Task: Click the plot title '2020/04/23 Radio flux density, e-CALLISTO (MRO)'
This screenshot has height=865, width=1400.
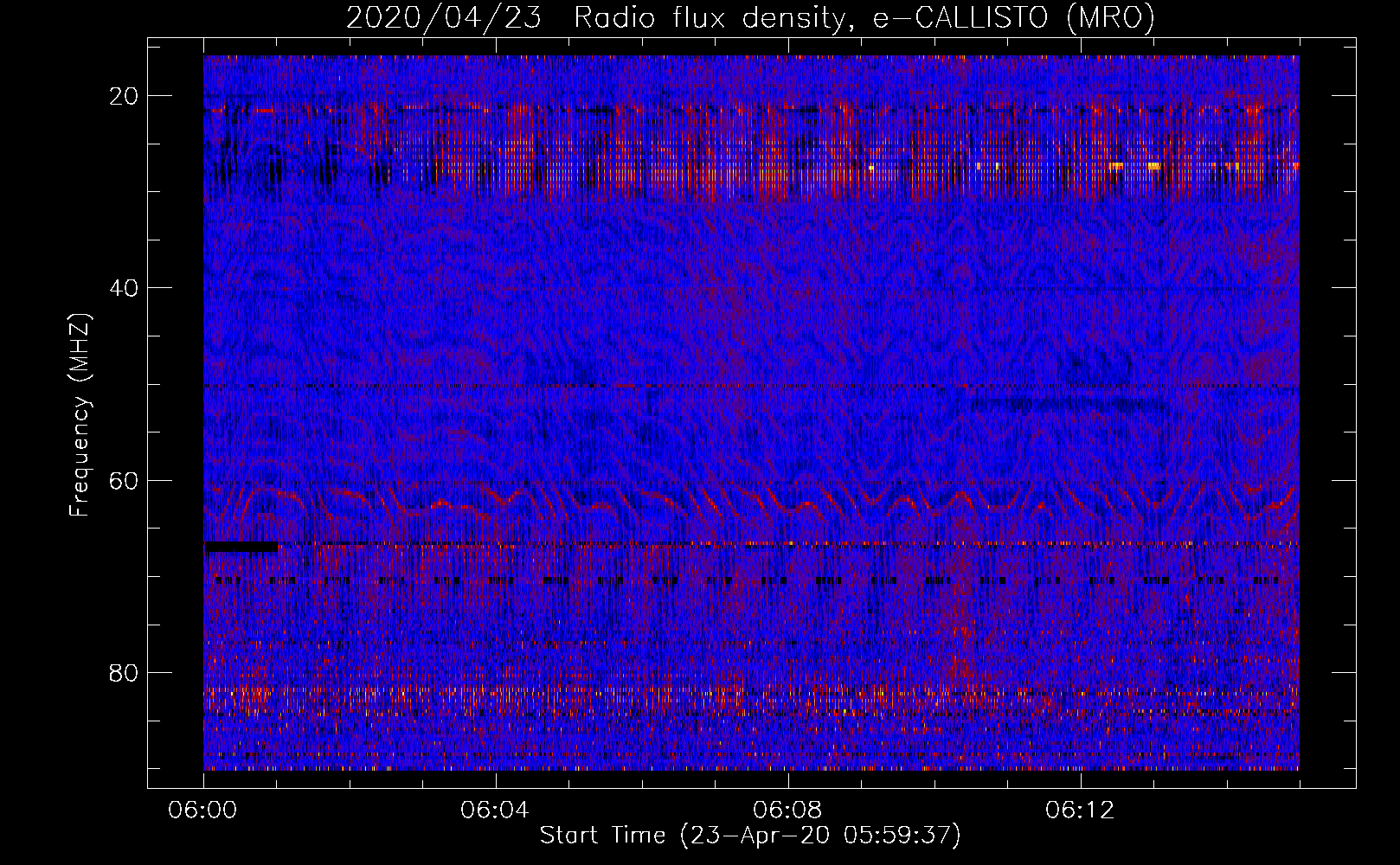Action: [x=750, y=18]
